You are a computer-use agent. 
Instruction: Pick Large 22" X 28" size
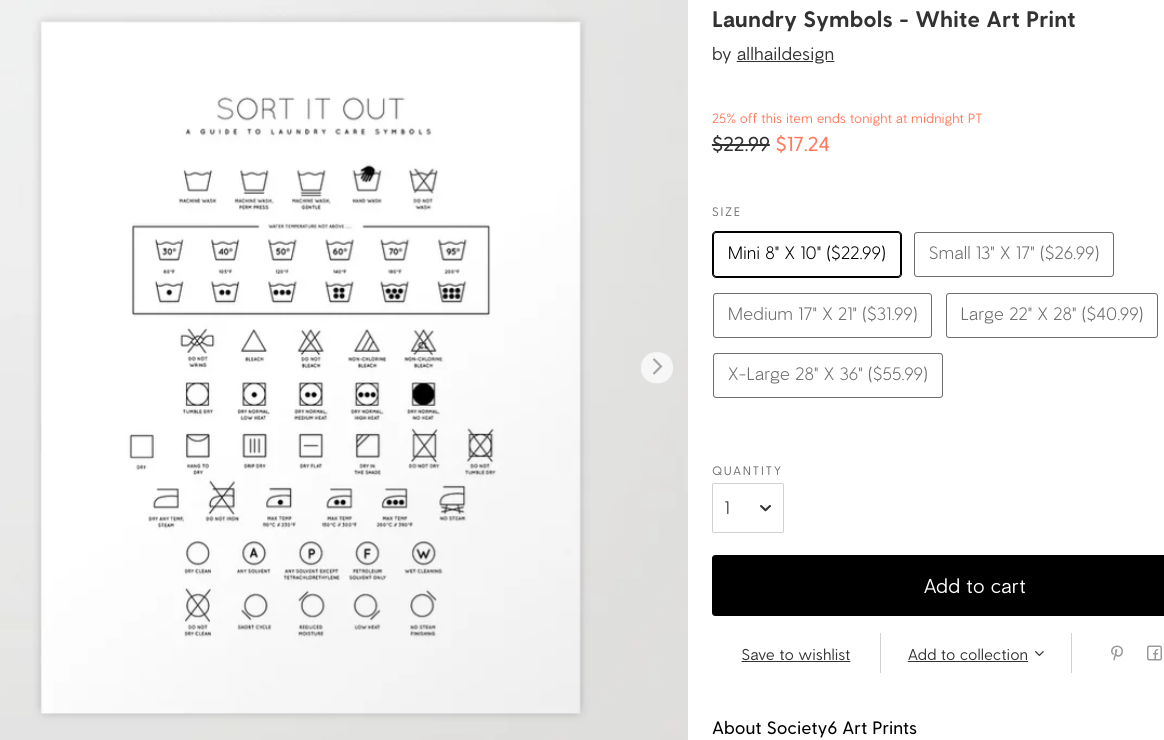click(1051, 315)
